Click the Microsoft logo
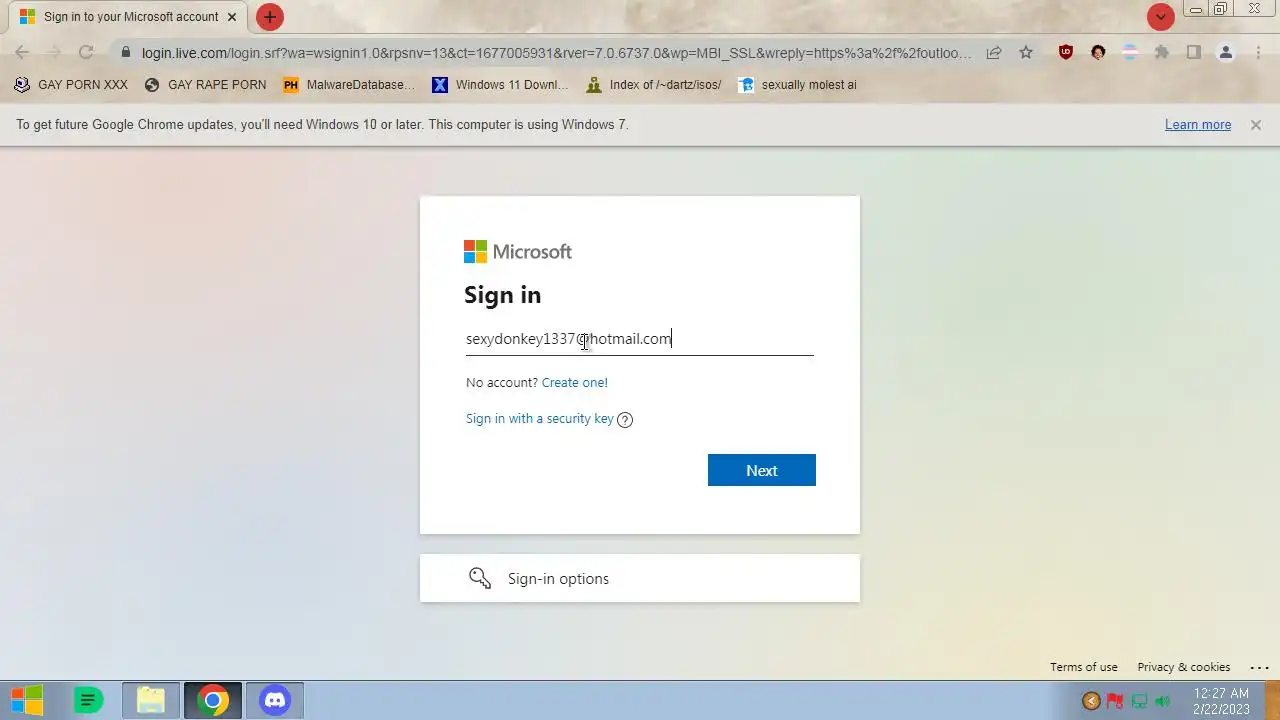 [517, 252]
